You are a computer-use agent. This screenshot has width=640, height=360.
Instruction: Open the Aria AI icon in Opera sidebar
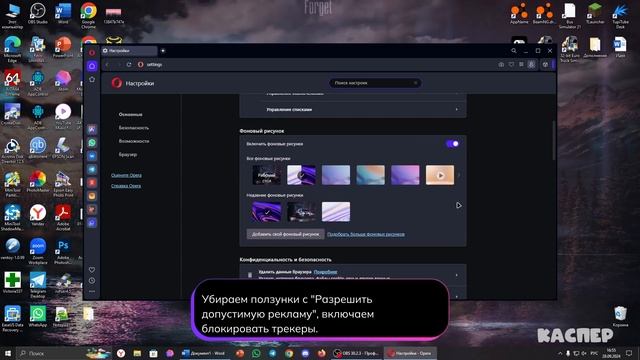coord(92,129)
